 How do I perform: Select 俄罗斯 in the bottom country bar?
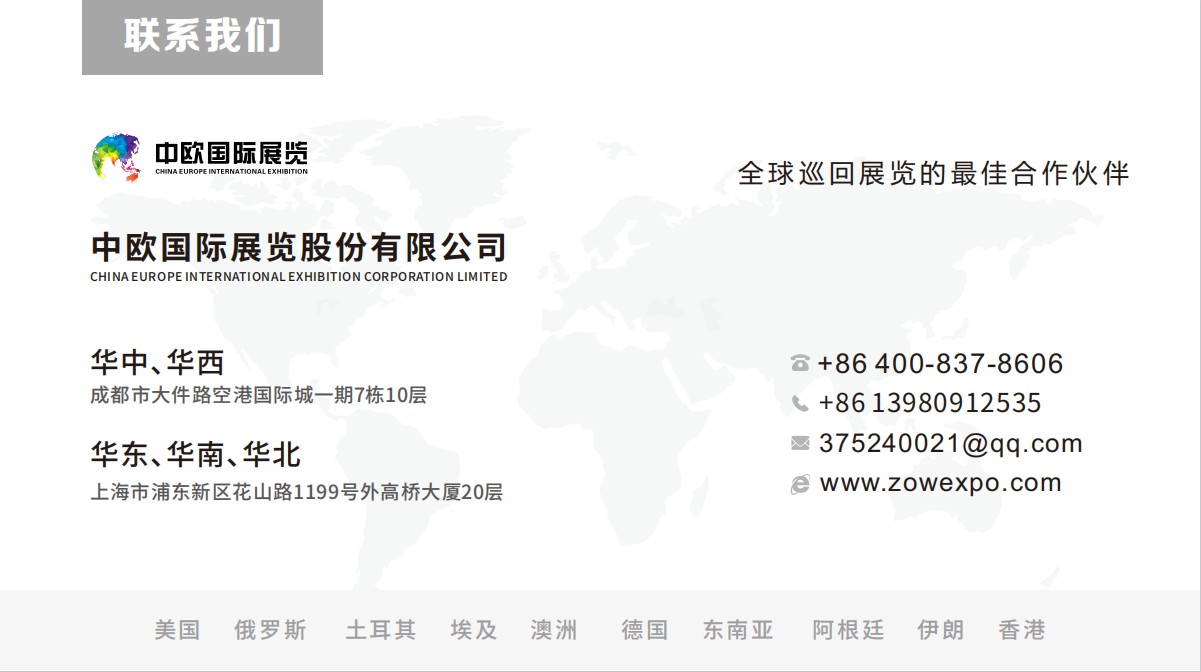[x=270, y=630]
